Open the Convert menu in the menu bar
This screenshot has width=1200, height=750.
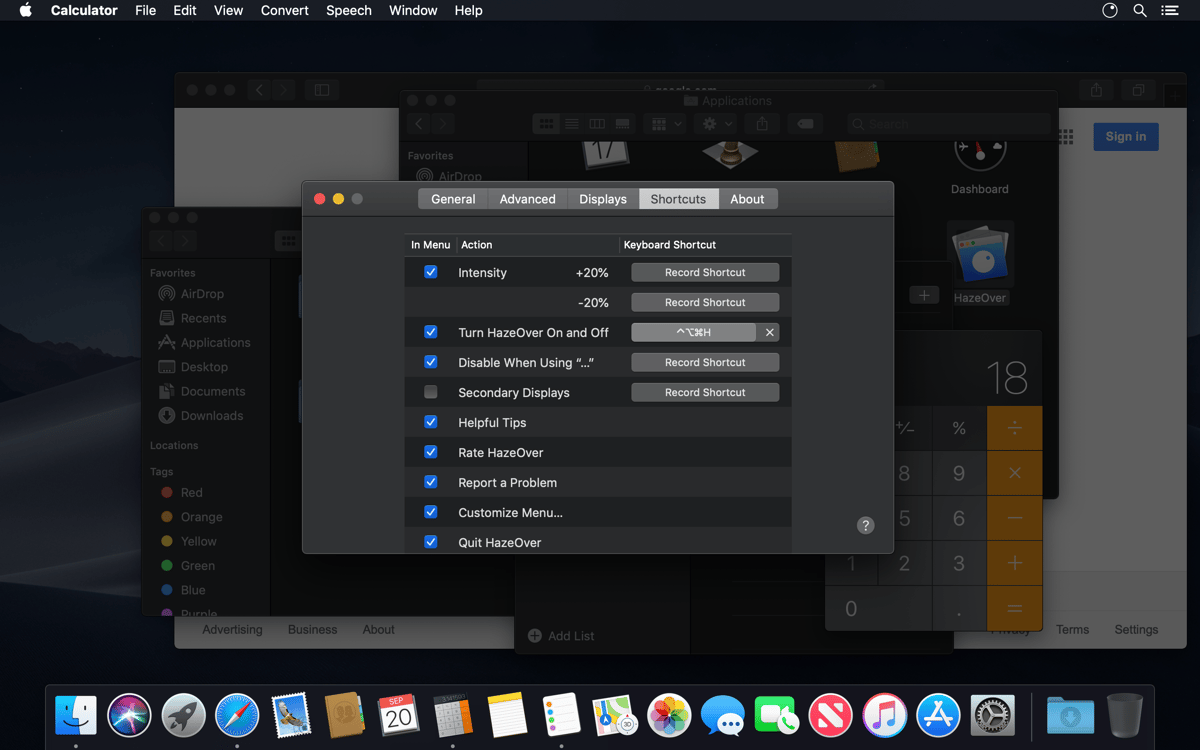[284, 10]
